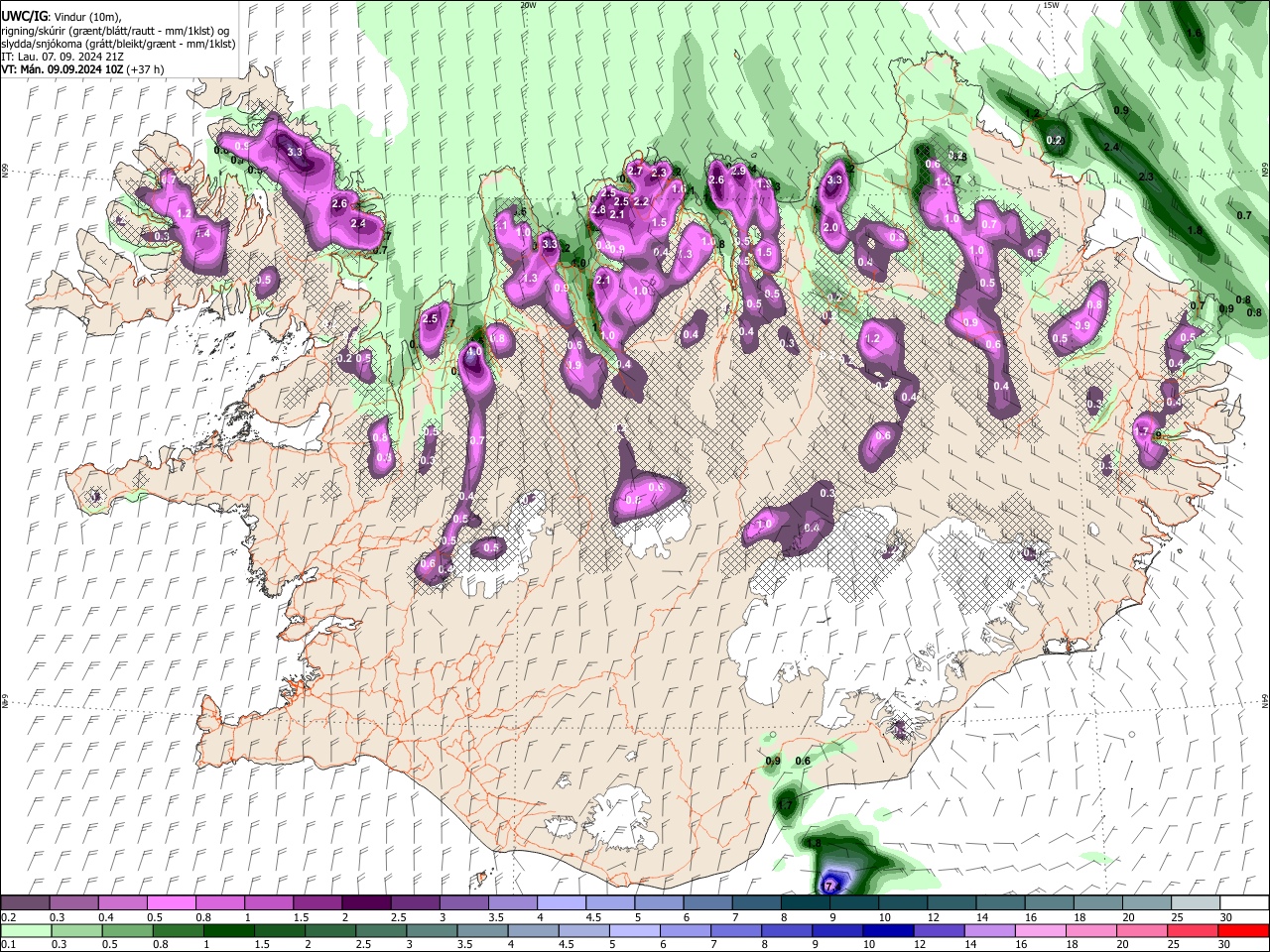Click the bright red swatch ending the rain legend
The width and height of the screenshot is (1270, 952).
[x=1243, y=930]
